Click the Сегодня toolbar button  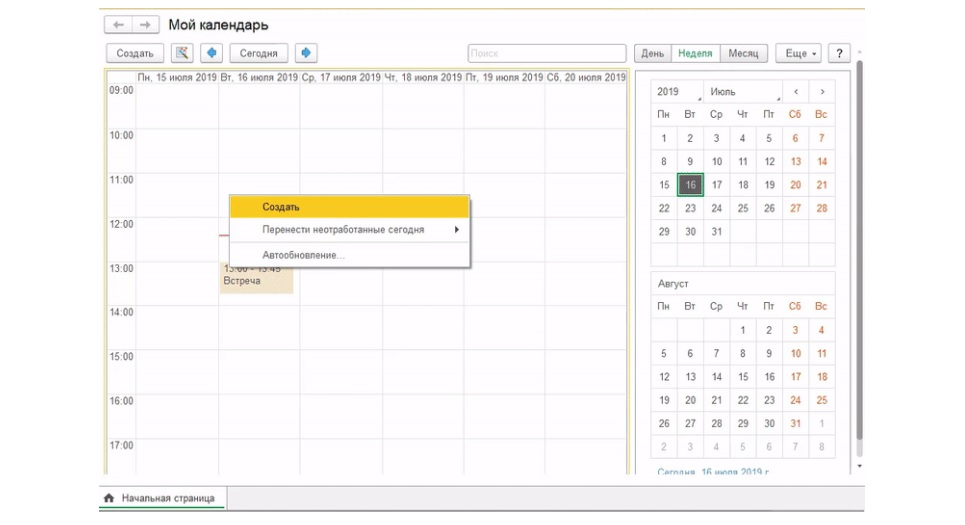[259, 53]
